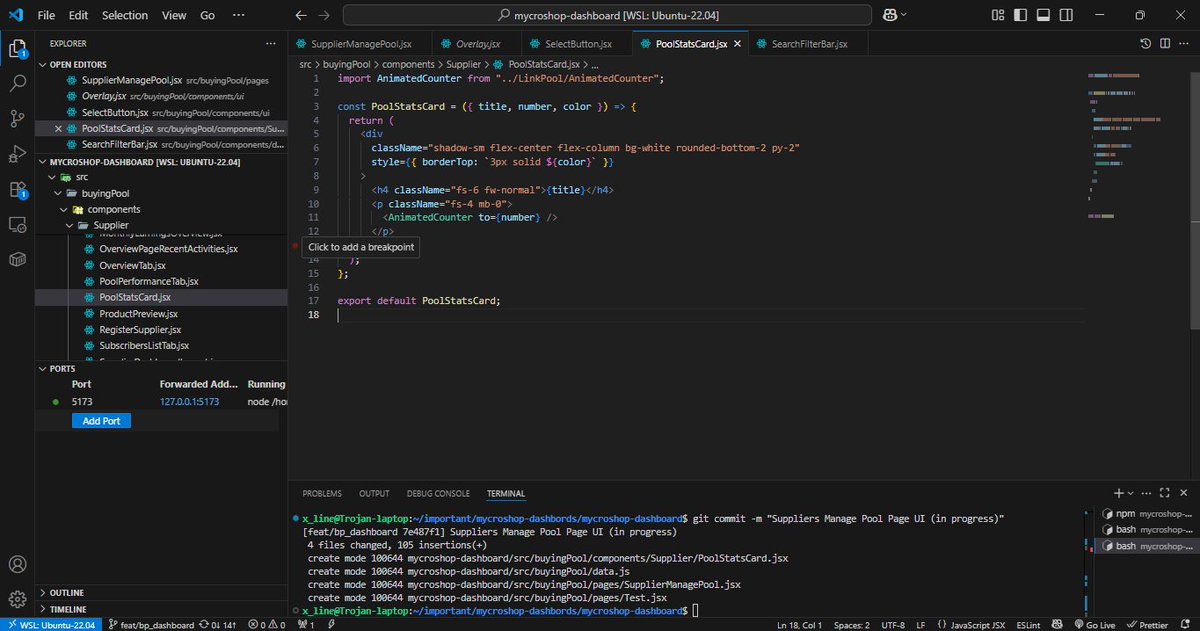1200x631 pixels.
Task: Open Explorer panel's Views and More Actions
Action: tap(270, 44)
